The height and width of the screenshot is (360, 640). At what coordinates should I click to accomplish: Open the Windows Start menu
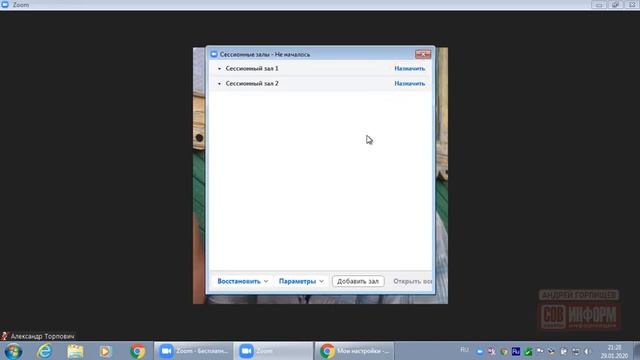[x=13, y=351]
